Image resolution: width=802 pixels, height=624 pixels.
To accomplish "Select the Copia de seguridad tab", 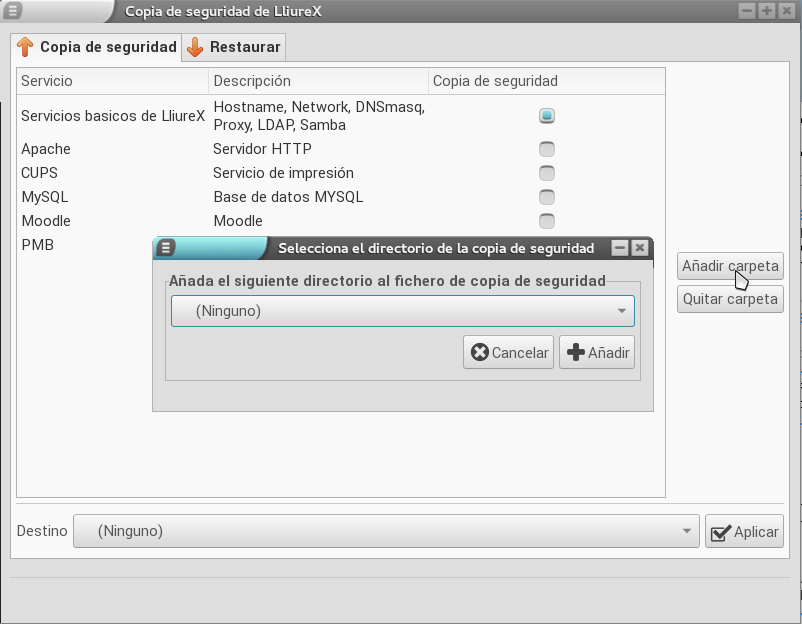I will point(96,48).
